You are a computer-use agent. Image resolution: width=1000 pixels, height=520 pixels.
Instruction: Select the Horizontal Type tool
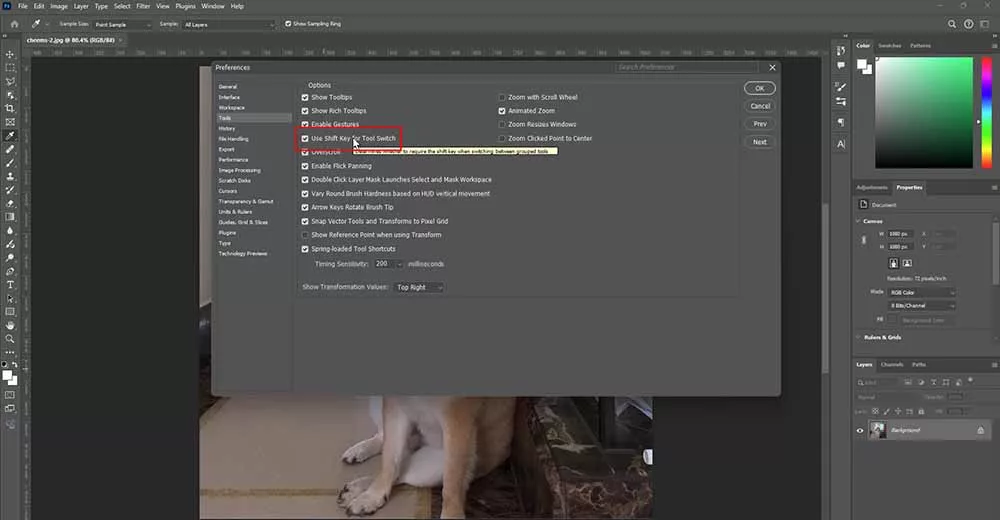point(10,285)
